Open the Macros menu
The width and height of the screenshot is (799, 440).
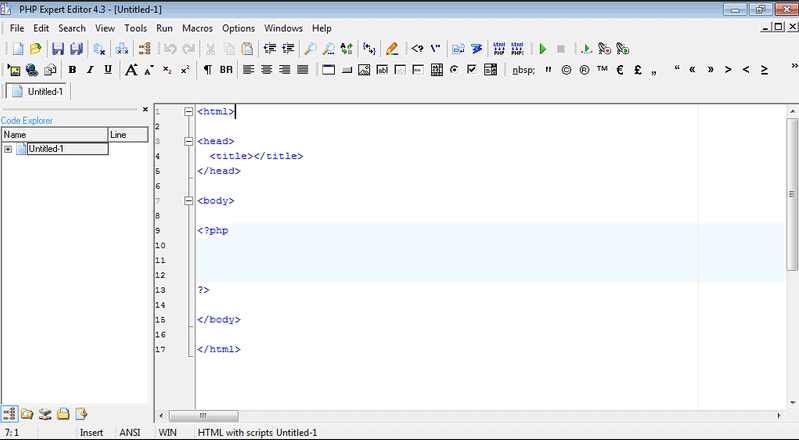pyautogui.click(x=197, y=28)
